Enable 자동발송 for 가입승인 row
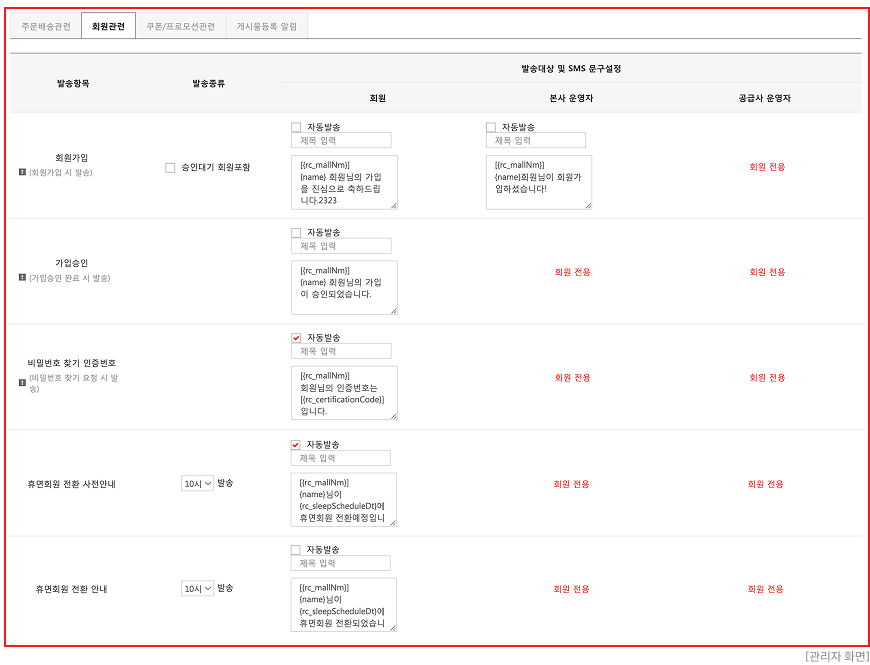The width and height of the screenshot is (870, 665). click(x=296, y=233)
